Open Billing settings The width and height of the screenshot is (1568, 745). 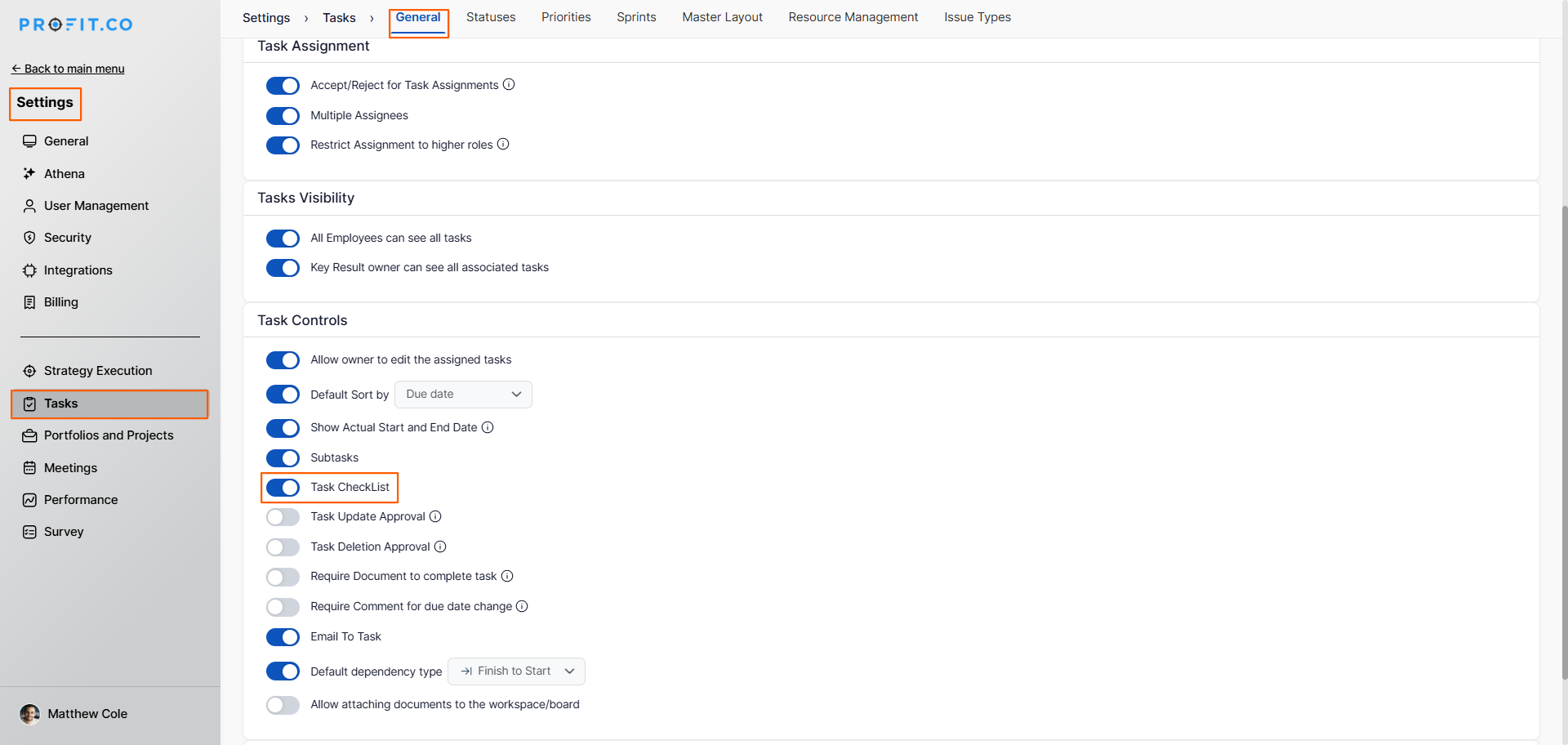(x=61, y=302)
